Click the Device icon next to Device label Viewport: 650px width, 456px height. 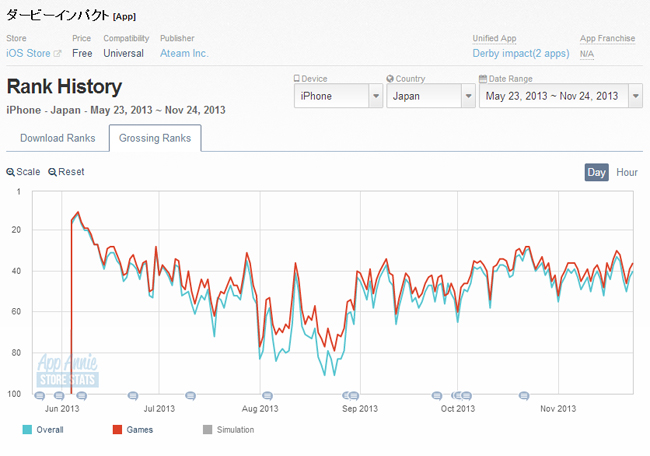pos(296,78)
